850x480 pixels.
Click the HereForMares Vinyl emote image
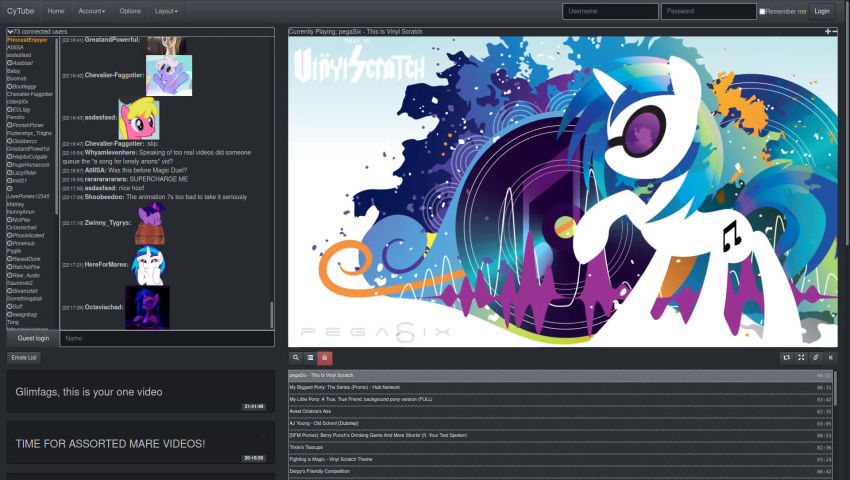click(x=149, y=265)
